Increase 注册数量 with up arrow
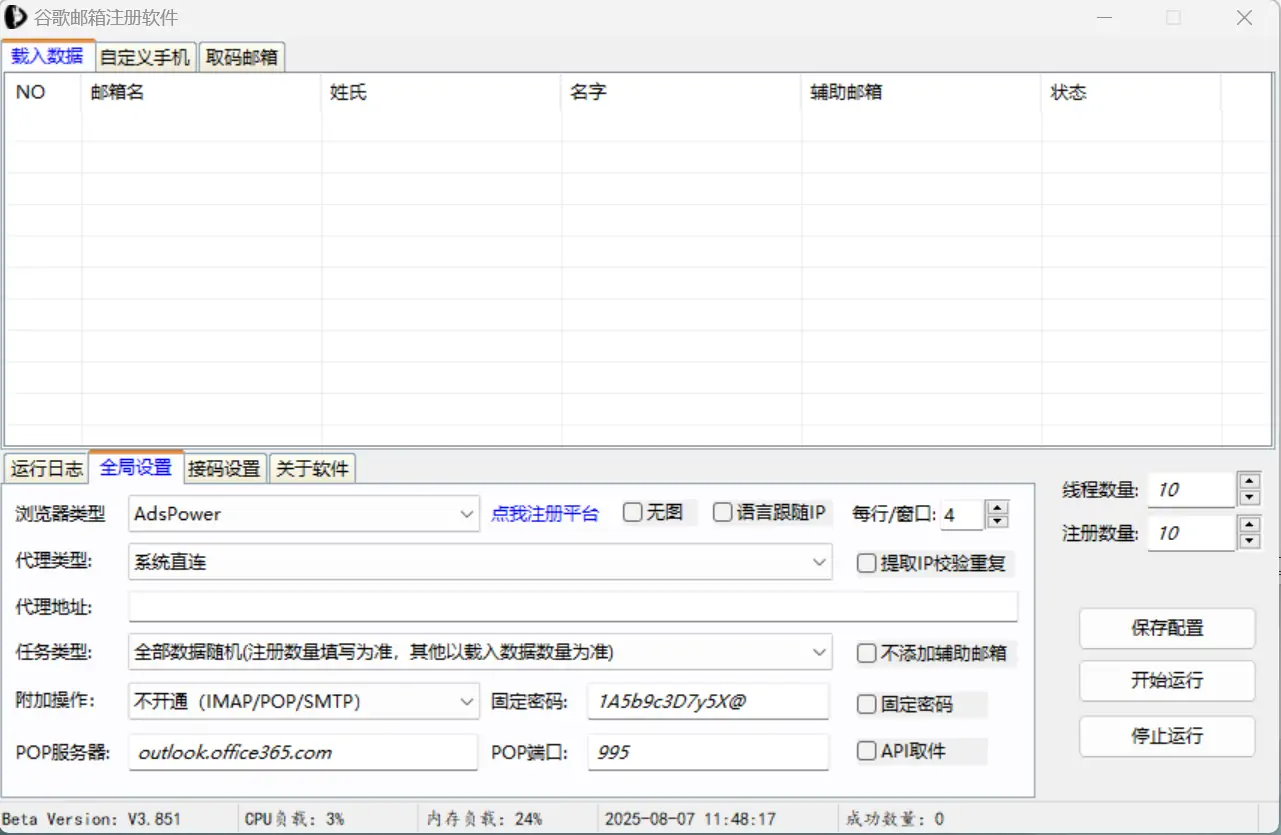Viewport: 1281px width, 835px height. click(1249, 525)
